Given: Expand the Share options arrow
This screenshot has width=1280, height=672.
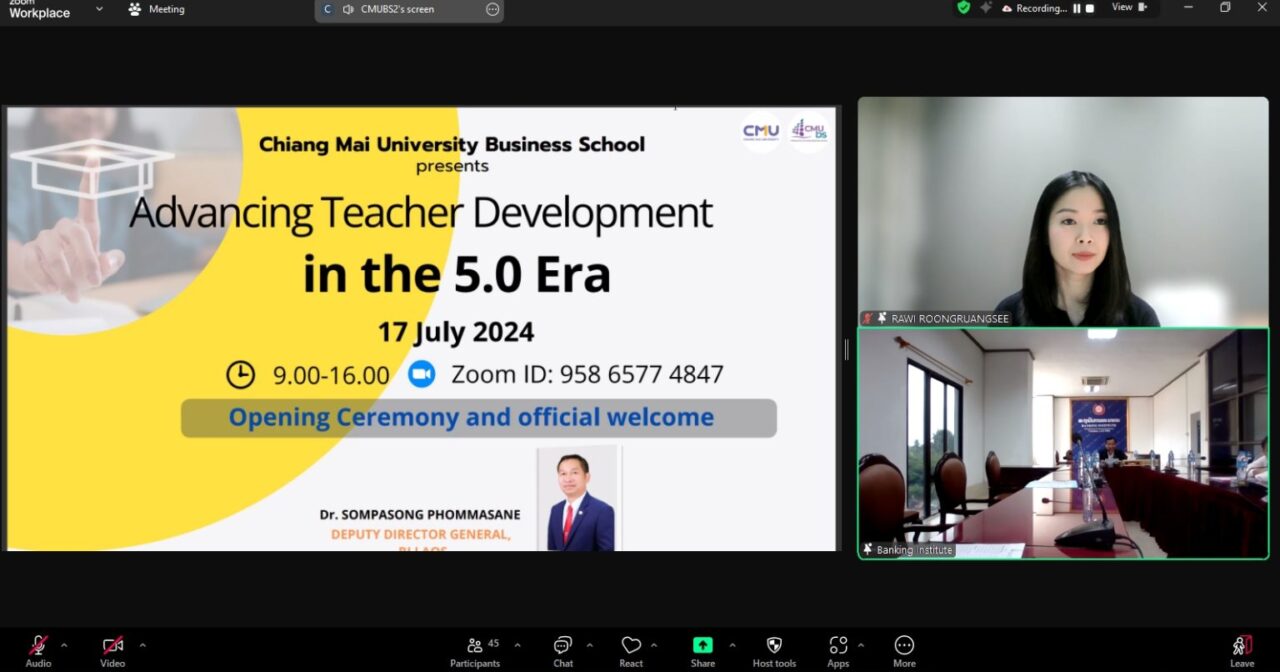Looking at the screenshot, I should point(732,645).
